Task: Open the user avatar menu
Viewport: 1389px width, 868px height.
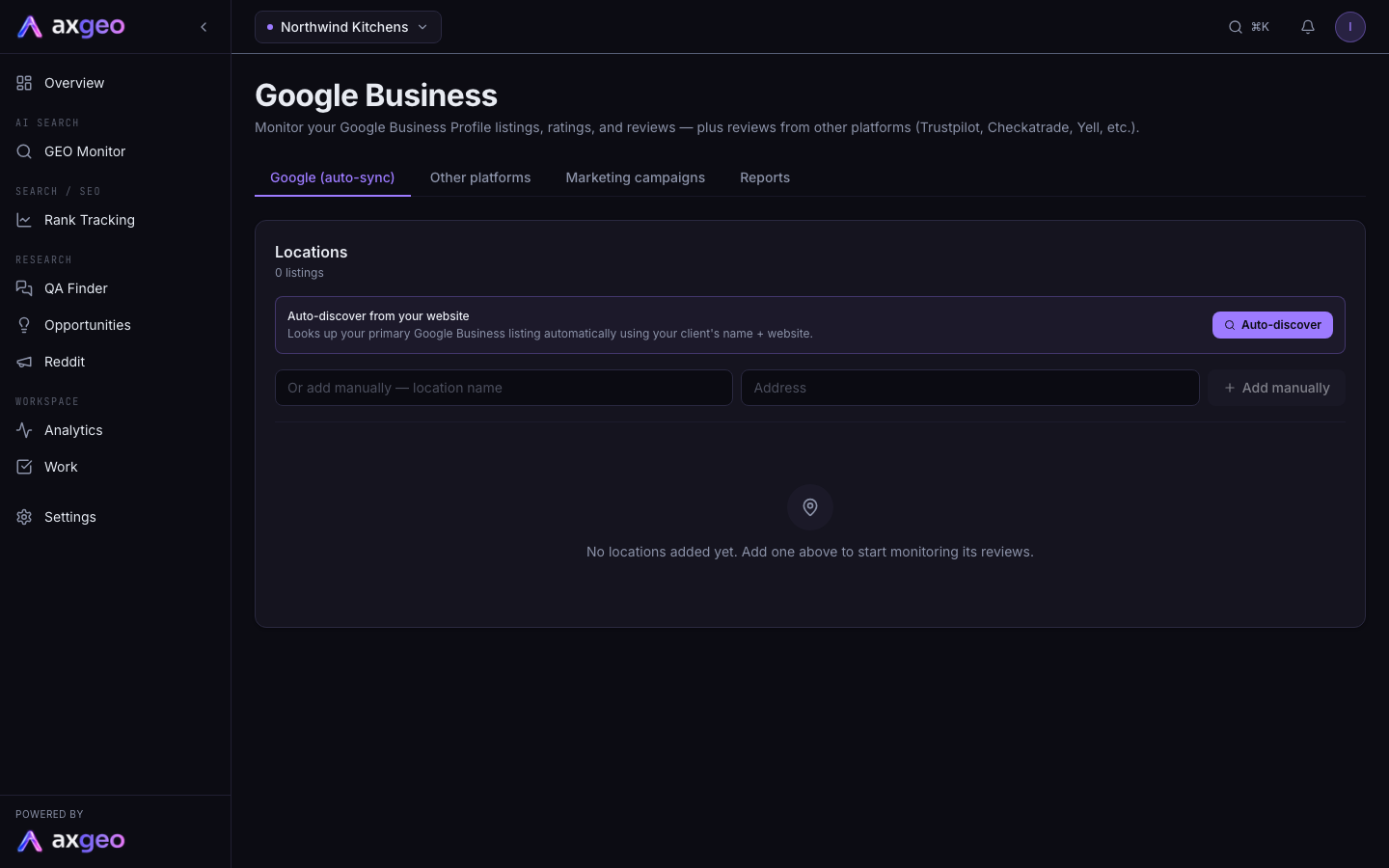Action: pos(1350,27)
